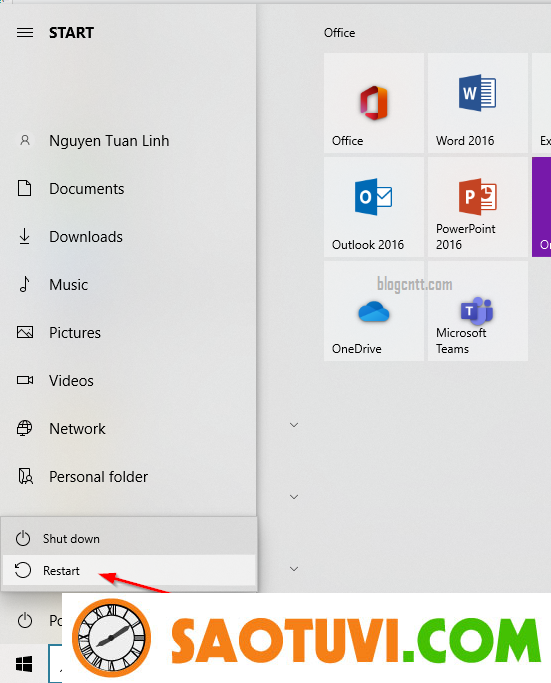Expand the third tile group chevron
The image size is (551, 683).
294,568
